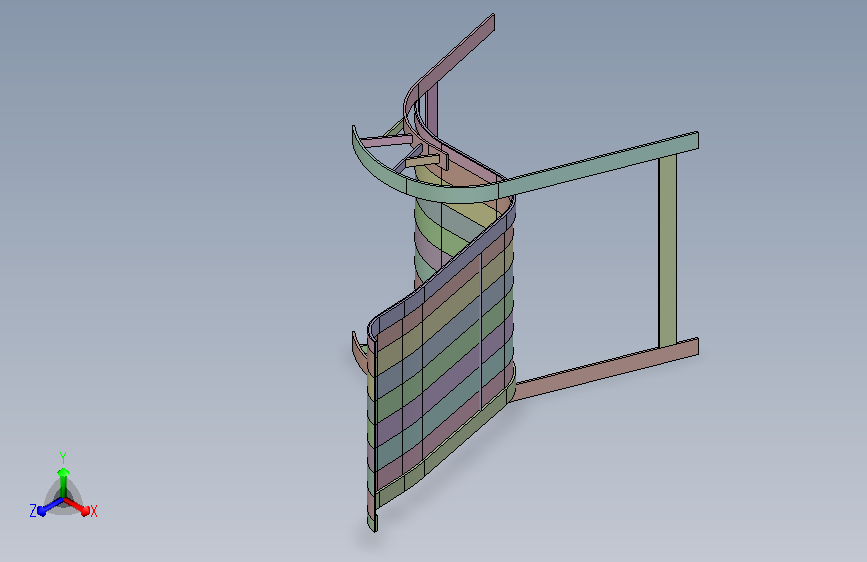Select the diagonal pink bar at the model top
867x562 pixels.
click(456, 55)
